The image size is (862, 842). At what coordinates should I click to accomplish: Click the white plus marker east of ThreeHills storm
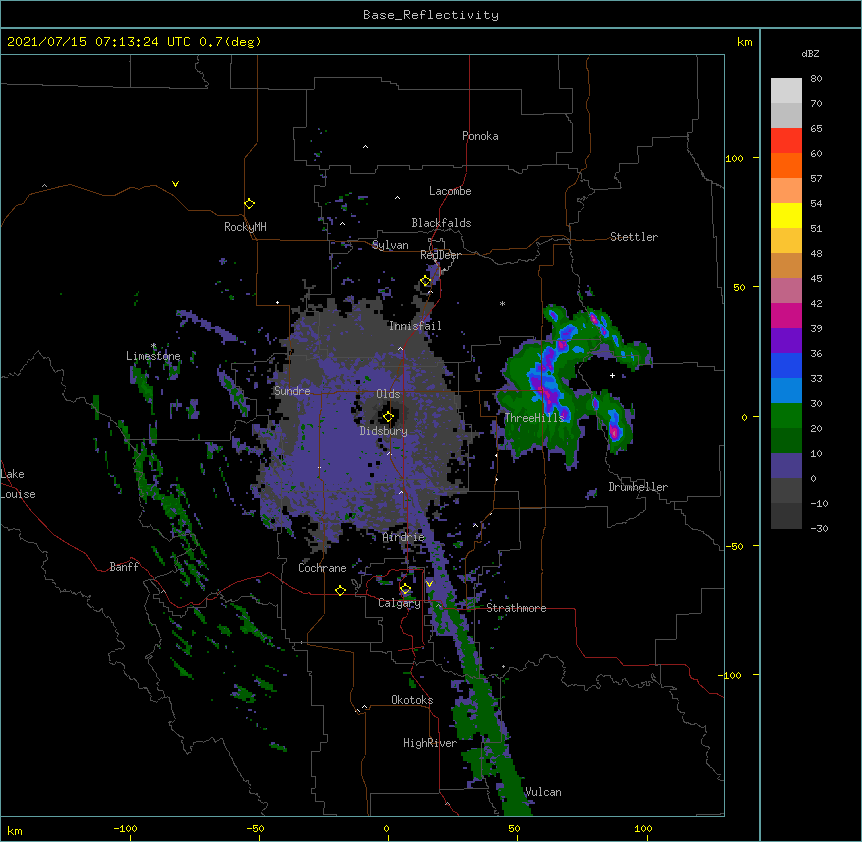pos(612,375)
